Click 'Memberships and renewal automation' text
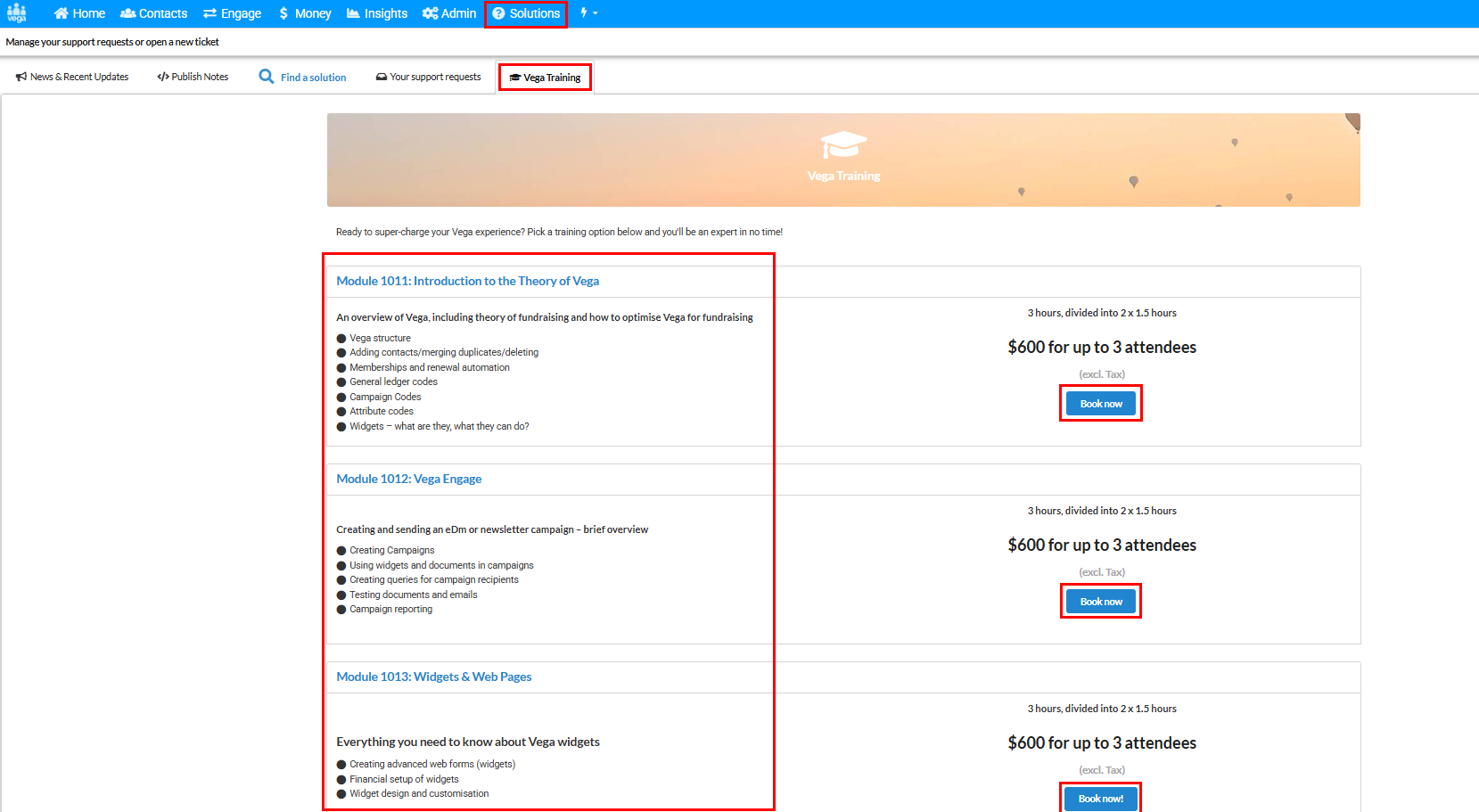The width and height of the screenshot is (1479, 812). pyautogui.click(x=430, y=367)
